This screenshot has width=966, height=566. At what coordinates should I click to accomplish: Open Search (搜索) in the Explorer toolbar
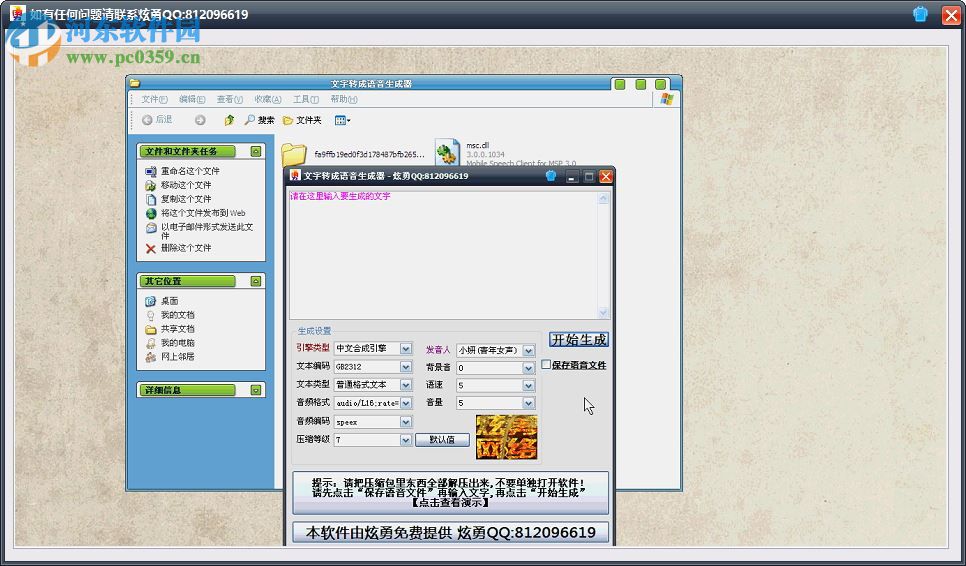[x=259, y=120]
